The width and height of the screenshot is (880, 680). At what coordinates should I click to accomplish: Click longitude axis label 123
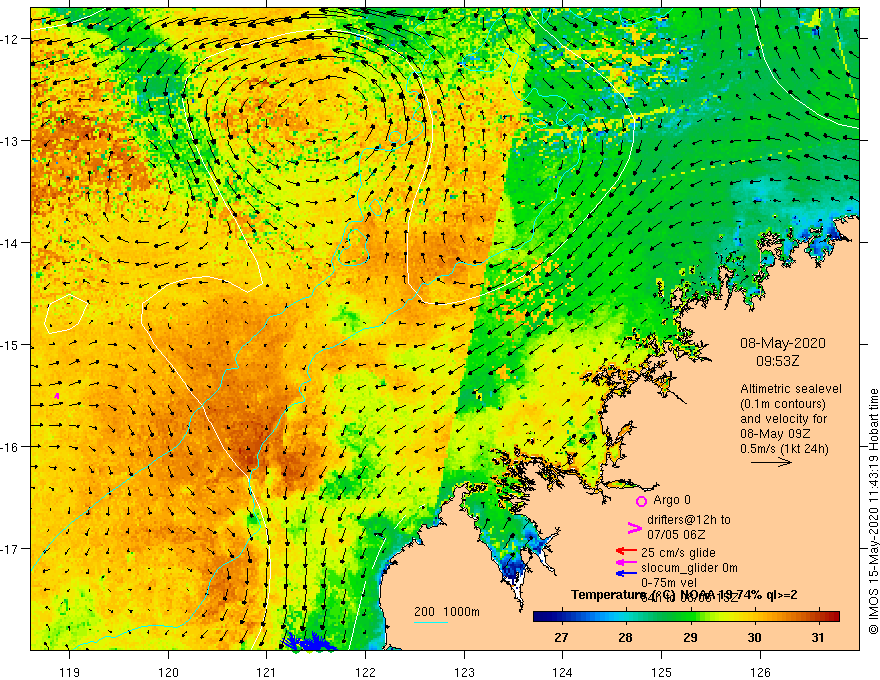coord(464,672)
